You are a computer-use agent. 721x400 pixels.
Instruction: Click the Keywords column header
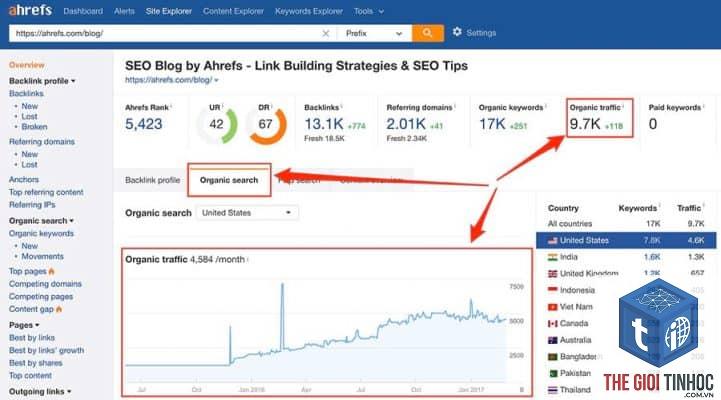[x=638, y=208]
